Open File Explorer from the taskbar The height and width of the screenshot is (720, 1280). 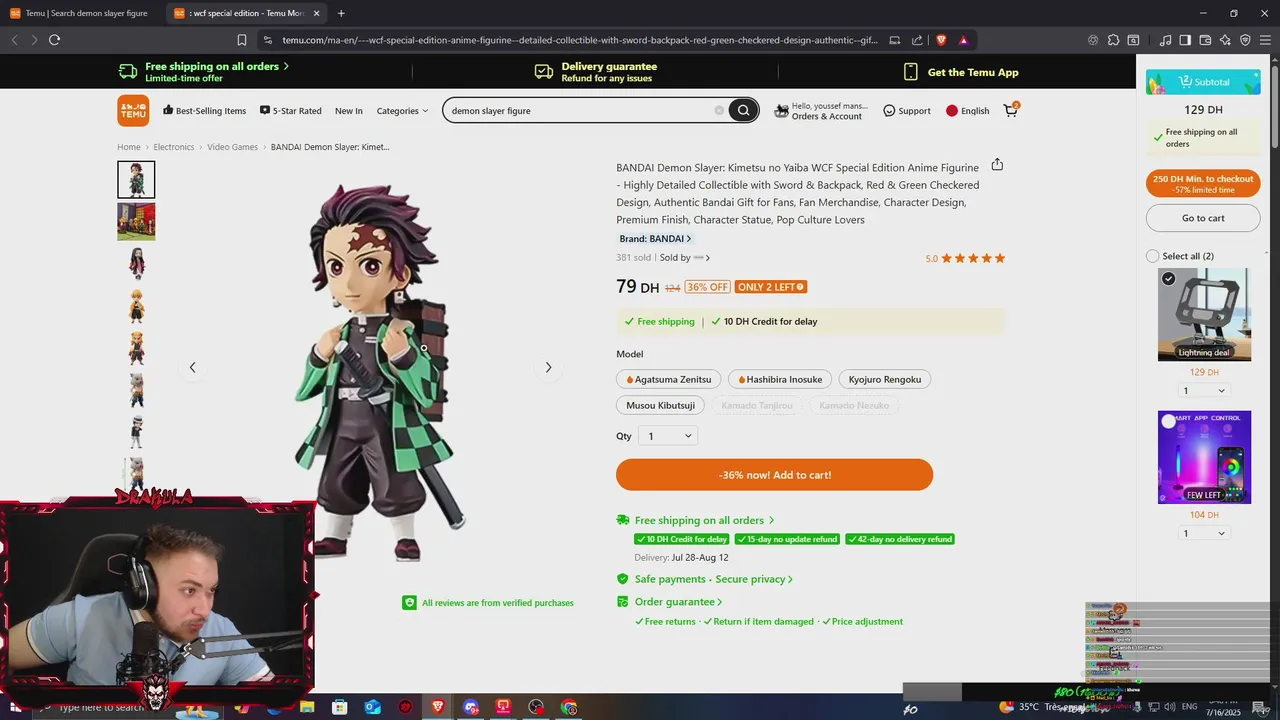pyautogui.click(x=307, y=707)
